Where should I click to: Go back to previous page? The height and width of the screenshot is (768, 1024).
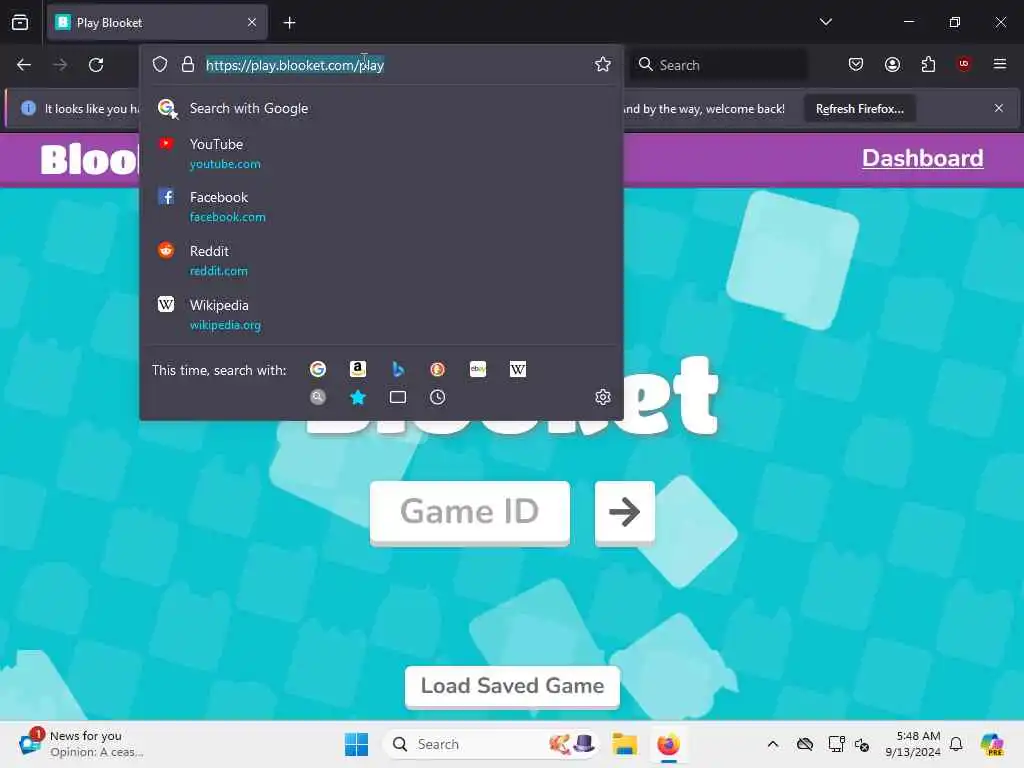(x=24, y=65)
